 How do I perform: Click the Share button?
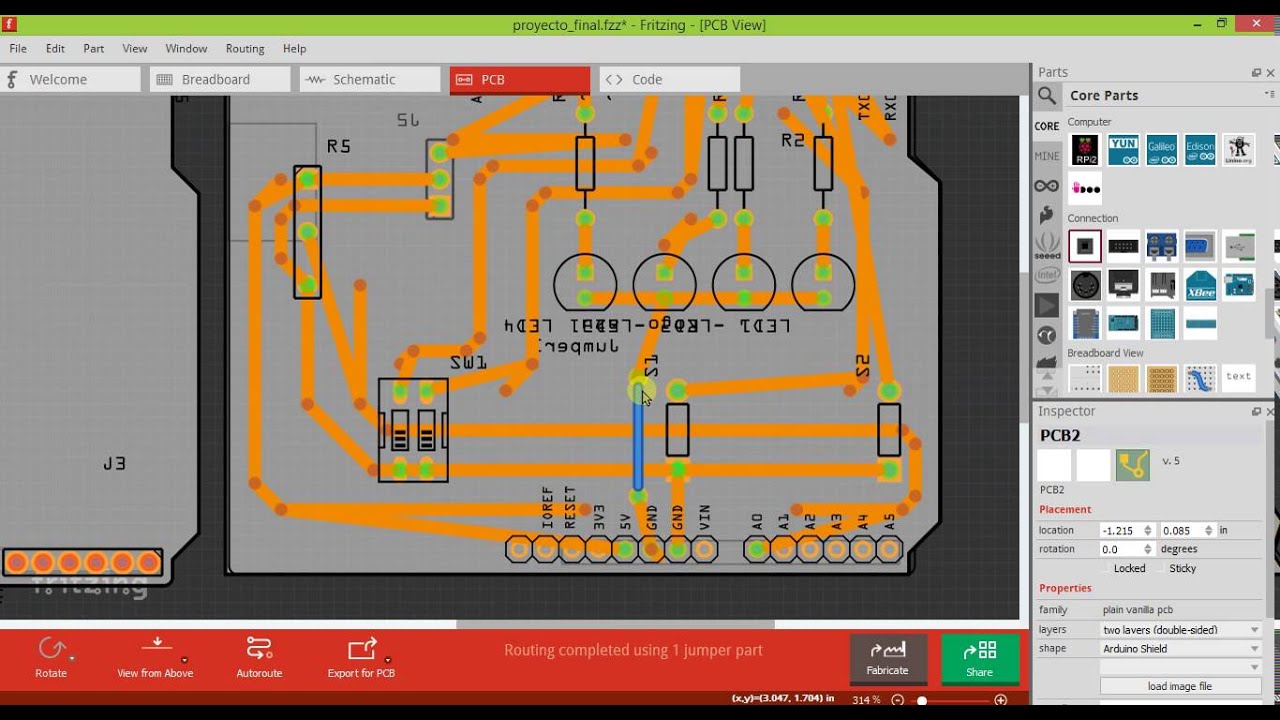tap(980, 659)
